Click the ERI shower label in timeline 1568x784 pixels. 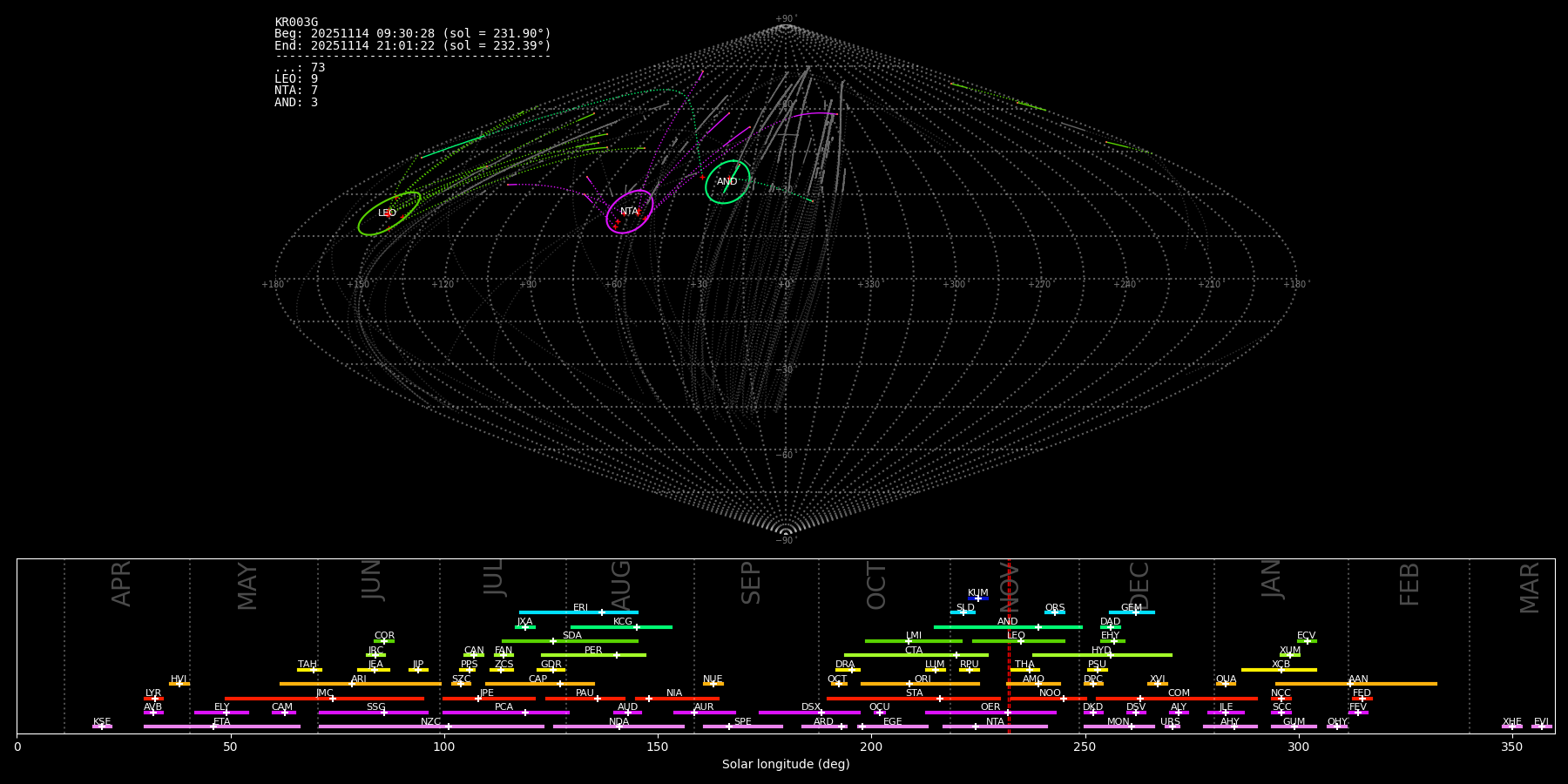click(581, 608)
